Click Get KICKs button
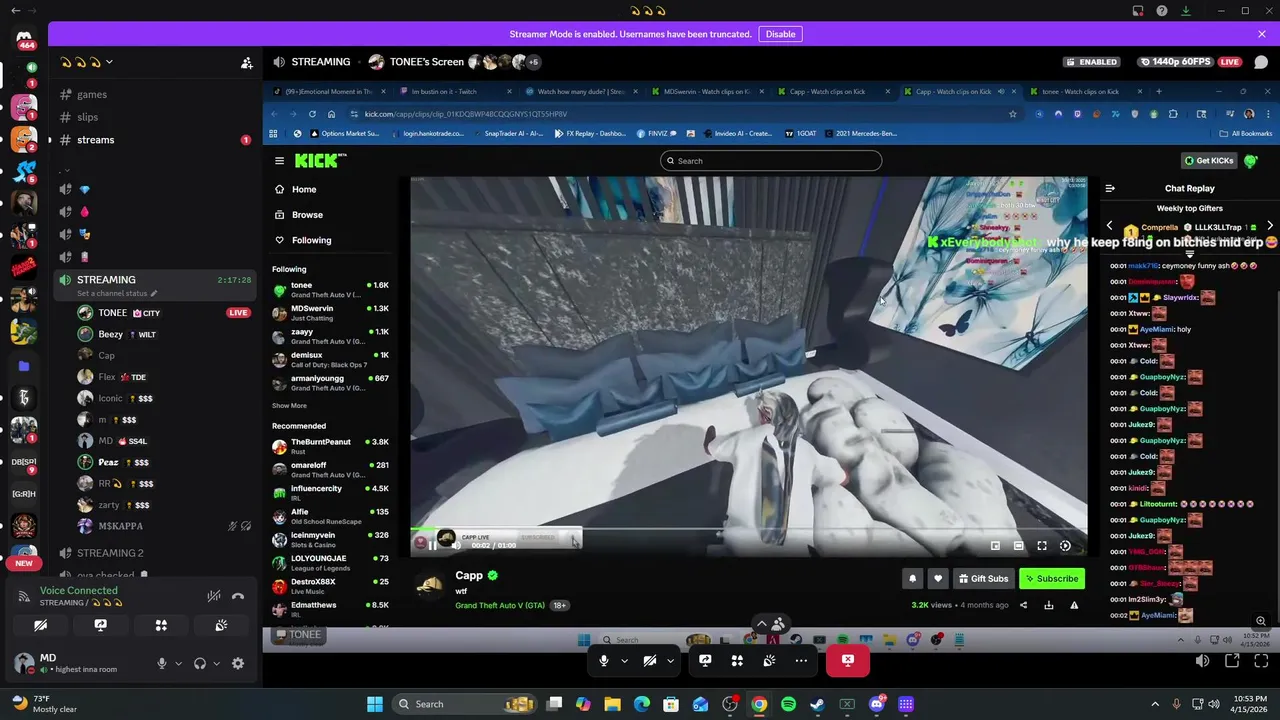The width and height of the screenshot is (1280, 720). (1209, 161)
